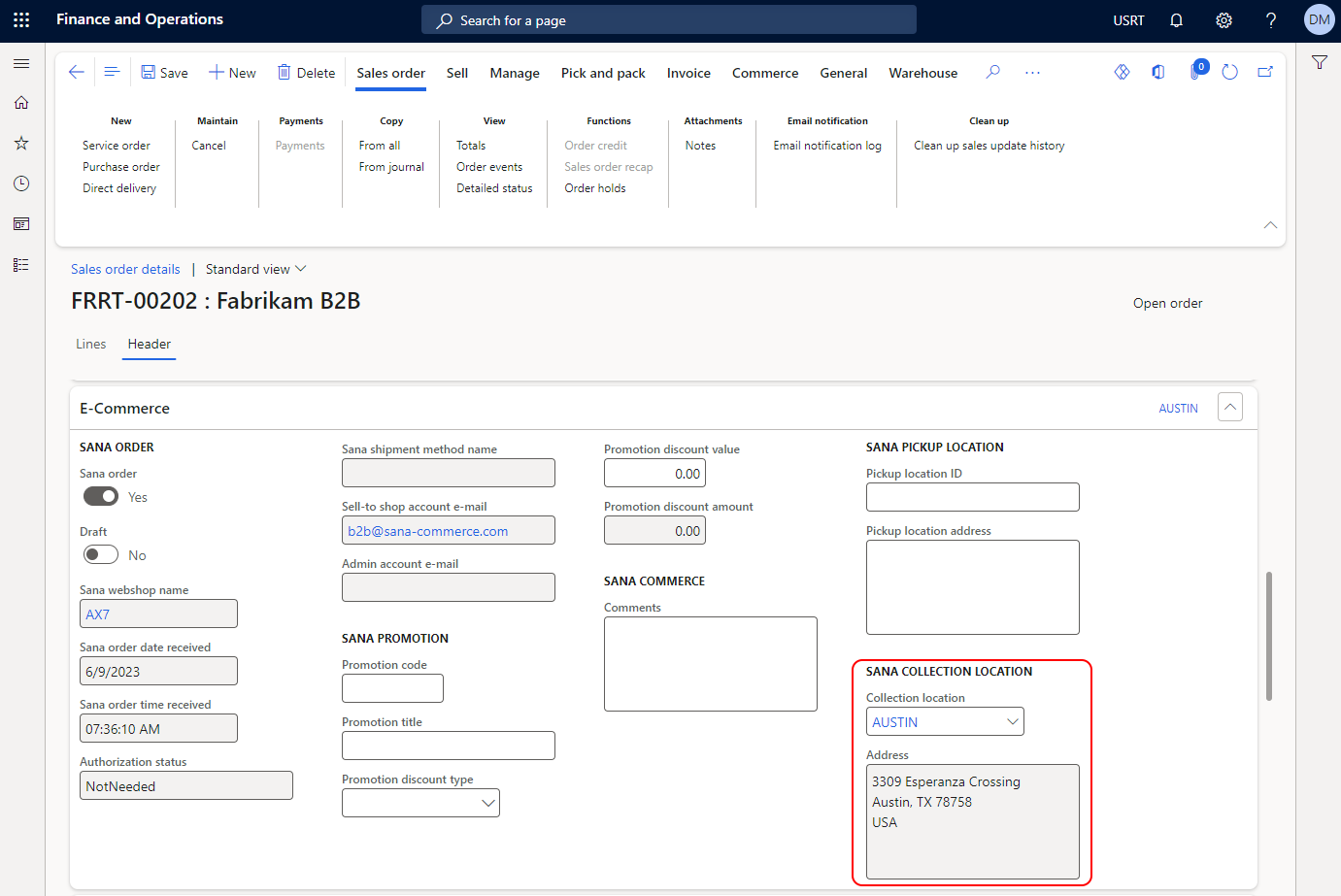The image size is (1341, 896).
Task: Open the filter pane funnel icon
Action: click(1319, 62)
